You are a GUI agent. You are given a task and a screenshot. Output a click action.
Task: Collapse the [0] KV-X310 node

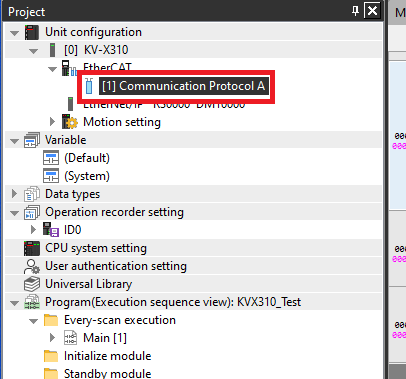[33, 51]
